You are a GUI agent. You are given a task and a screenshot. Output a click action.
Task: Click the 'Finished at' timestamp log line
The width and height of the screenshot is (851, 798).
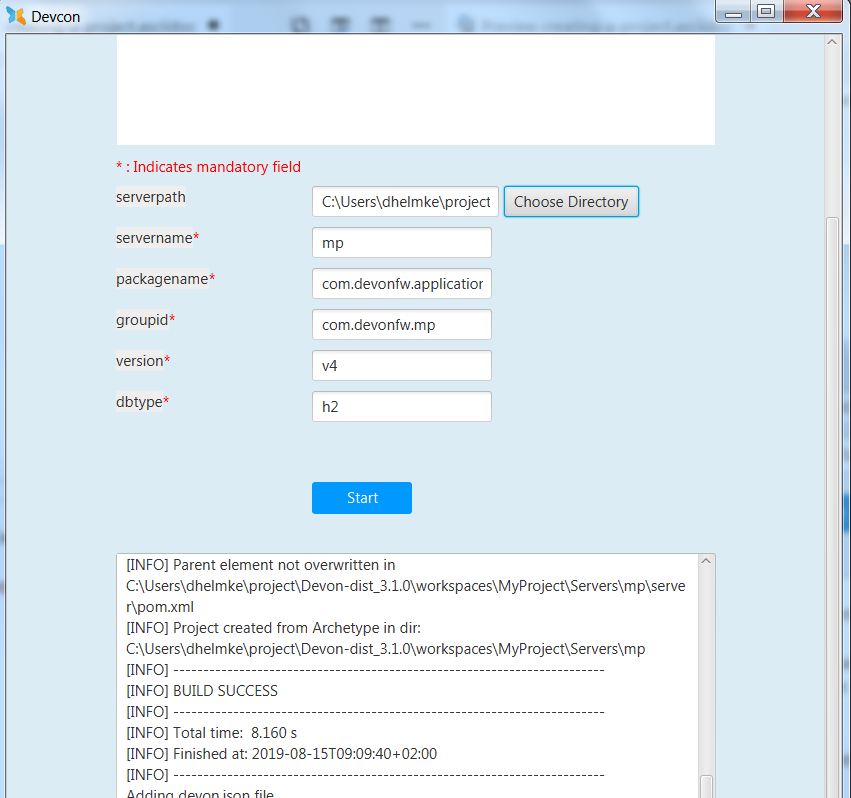pyautogui.click(x=282, y=753)
